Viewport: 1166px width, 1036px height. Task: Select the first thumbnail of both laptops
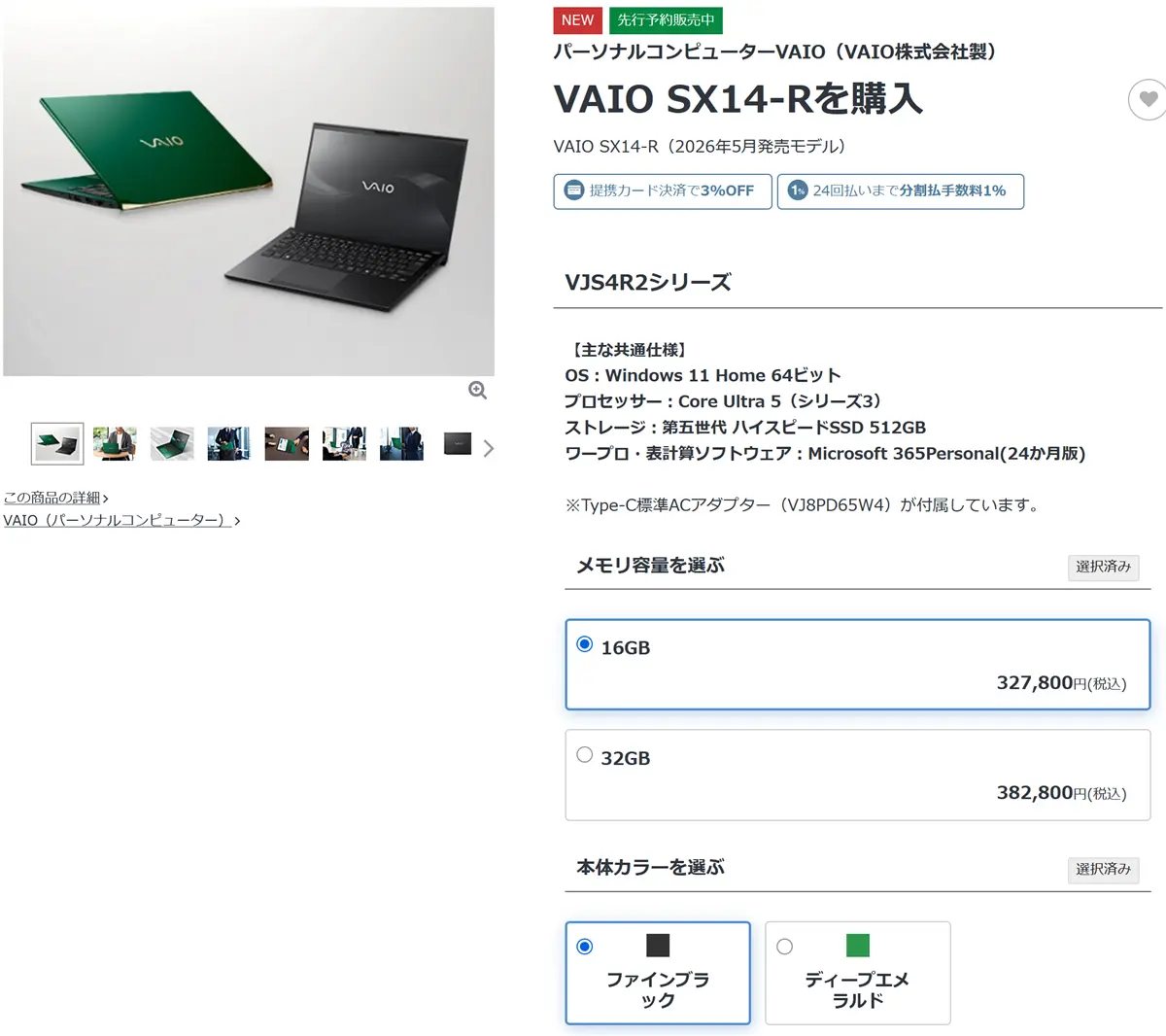point(57,443)
